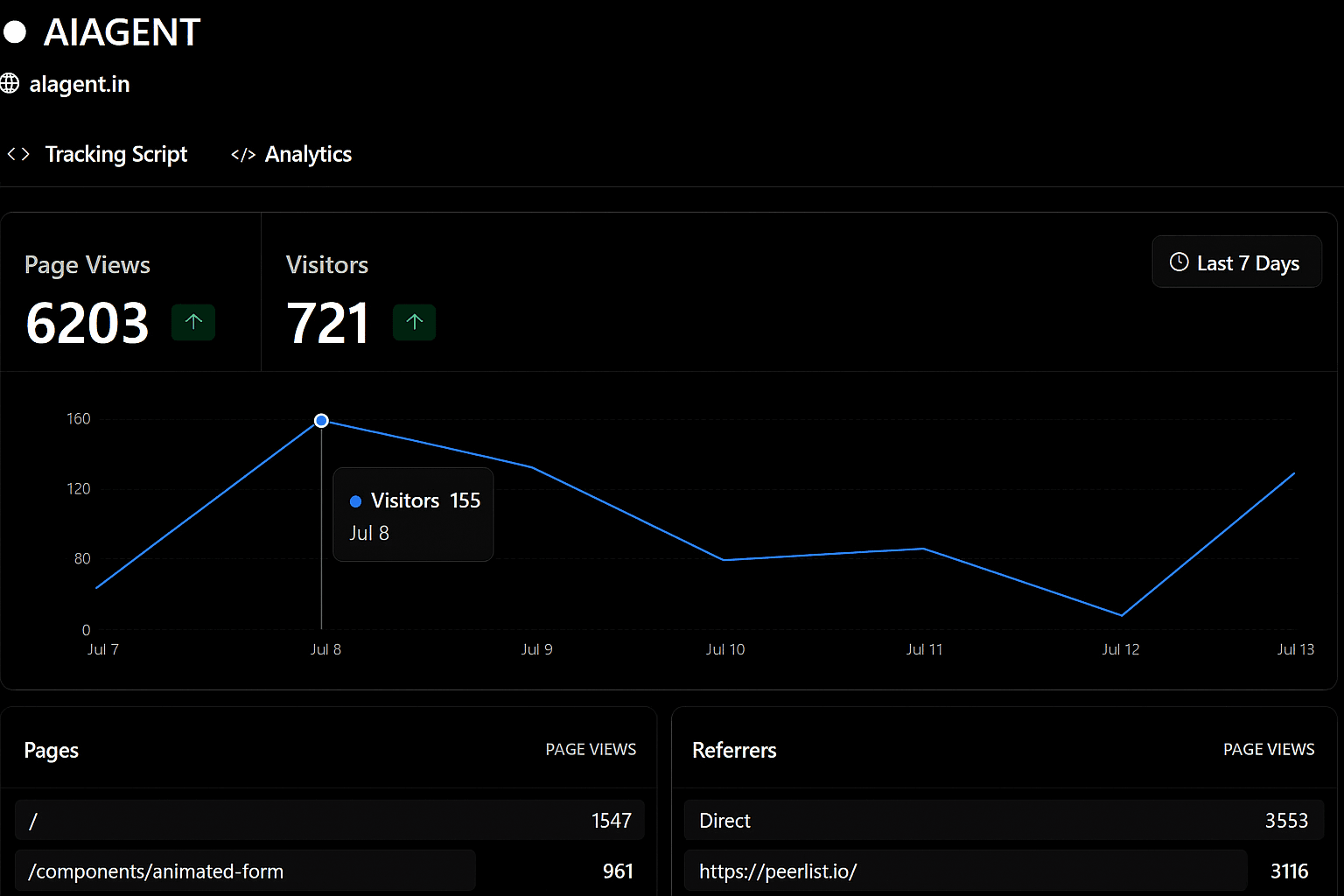This screenshot has width=1344, height=896.
Task: Click the blue Visitors legend dot in tooltip
Action: click(355, 501)
